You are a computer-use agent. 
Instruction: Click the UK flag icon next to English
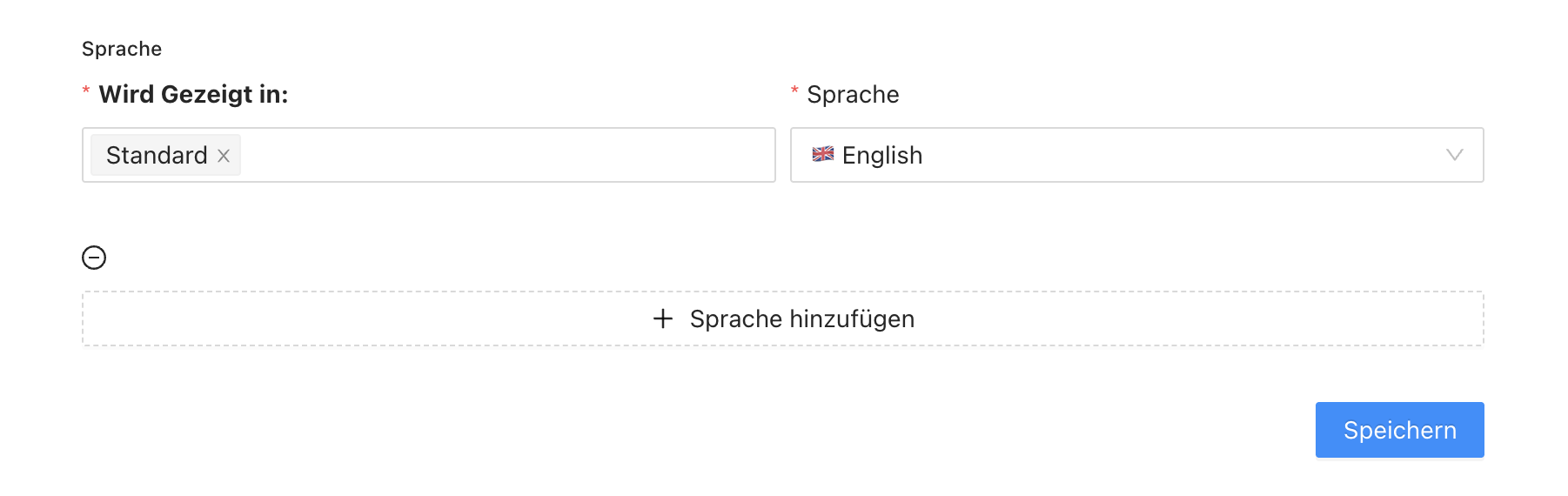click(x=823, y=154)
